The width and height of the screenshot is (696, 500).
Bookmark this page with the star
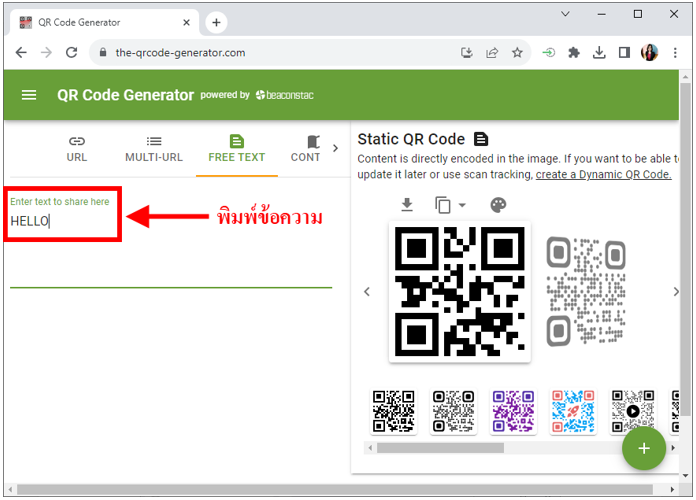[517, 53]
